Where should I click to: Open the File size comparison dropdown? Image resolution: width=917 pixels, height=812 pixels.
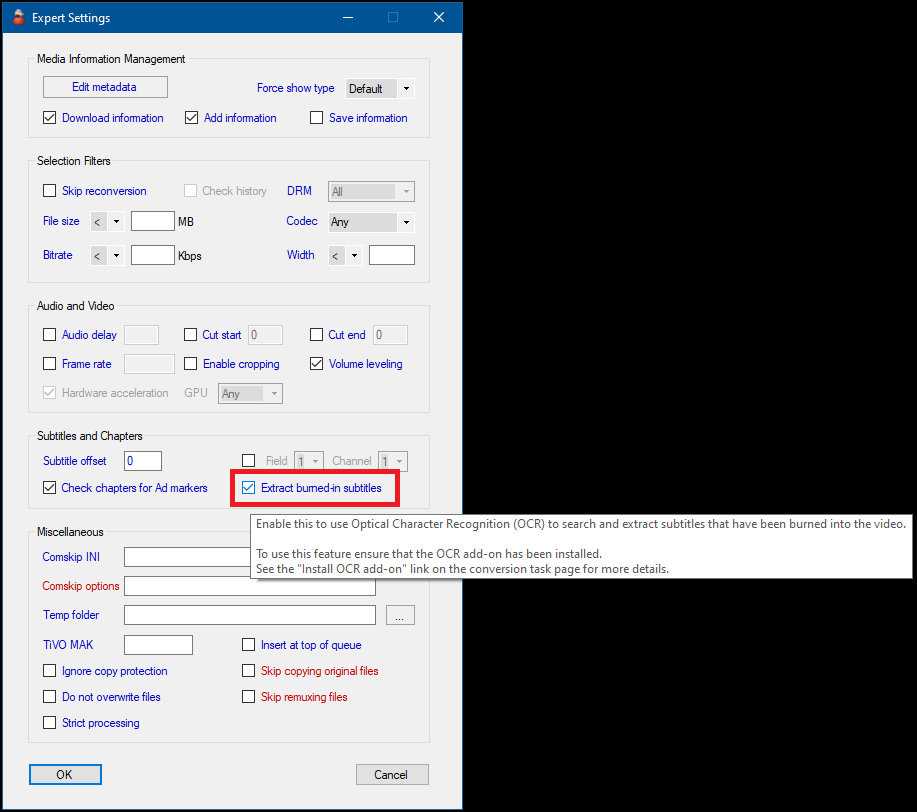[x=107, y=222]
